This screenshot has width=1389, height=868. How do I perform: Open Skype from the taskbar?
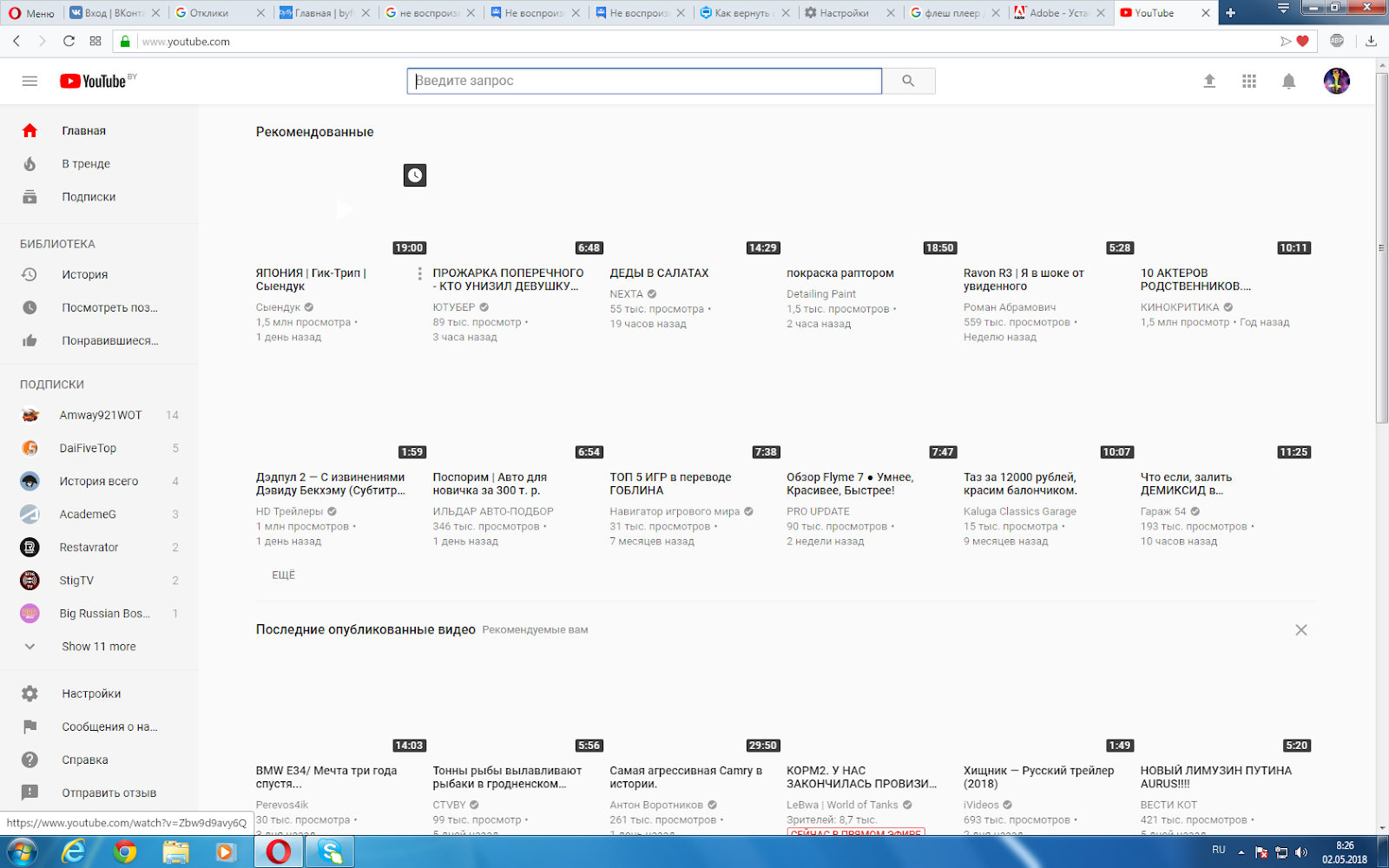tap(330, 852)
